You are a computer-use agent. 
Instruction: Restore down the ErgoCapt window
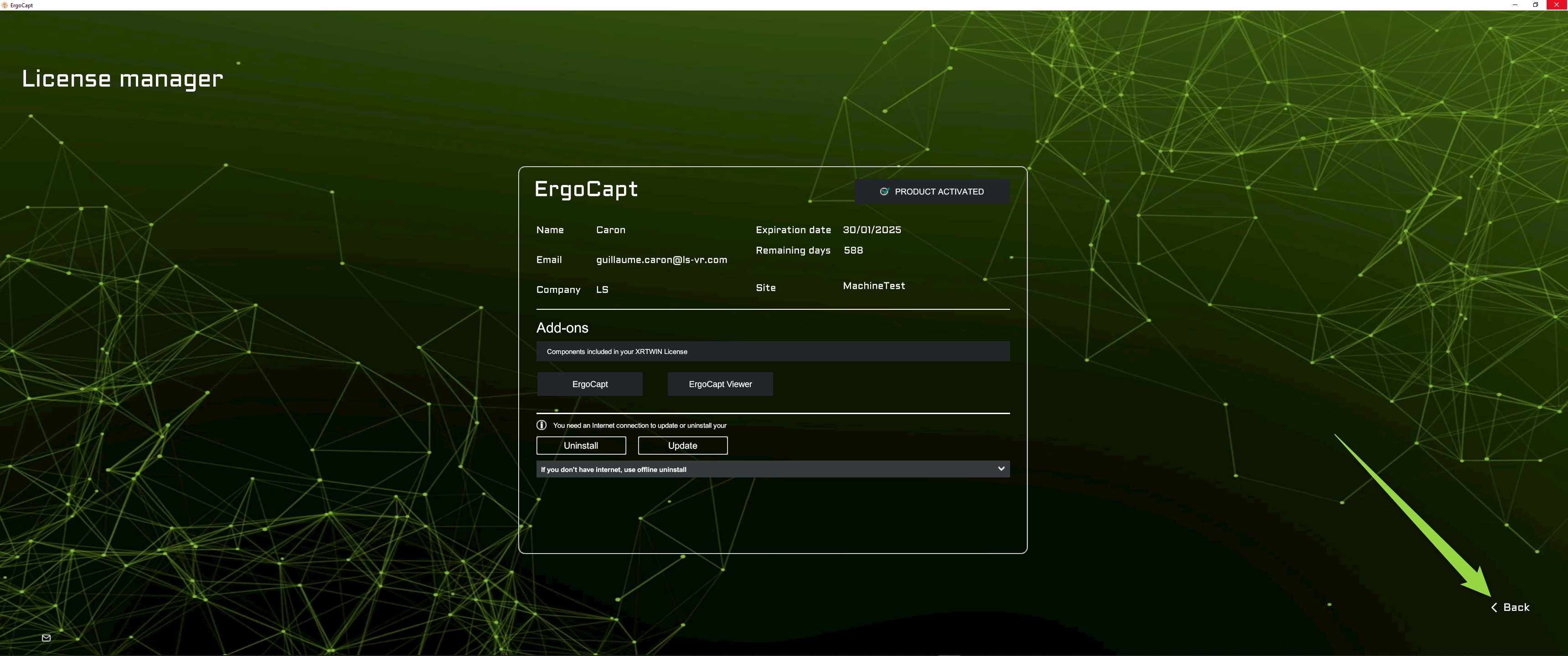(x=1535, y=5)
